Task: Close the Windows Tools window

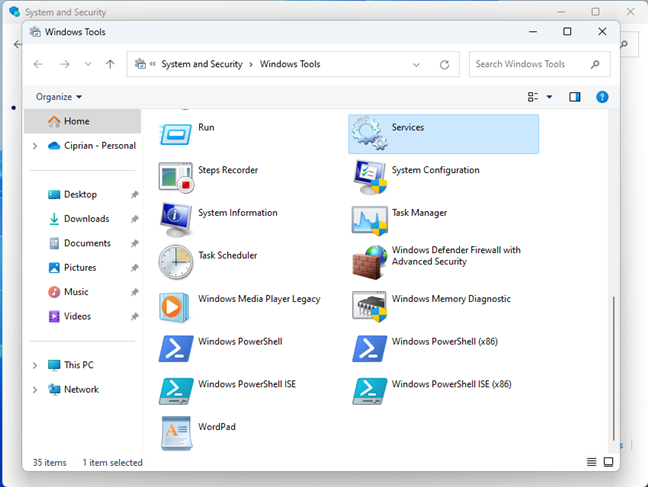Action: point(602,31)
